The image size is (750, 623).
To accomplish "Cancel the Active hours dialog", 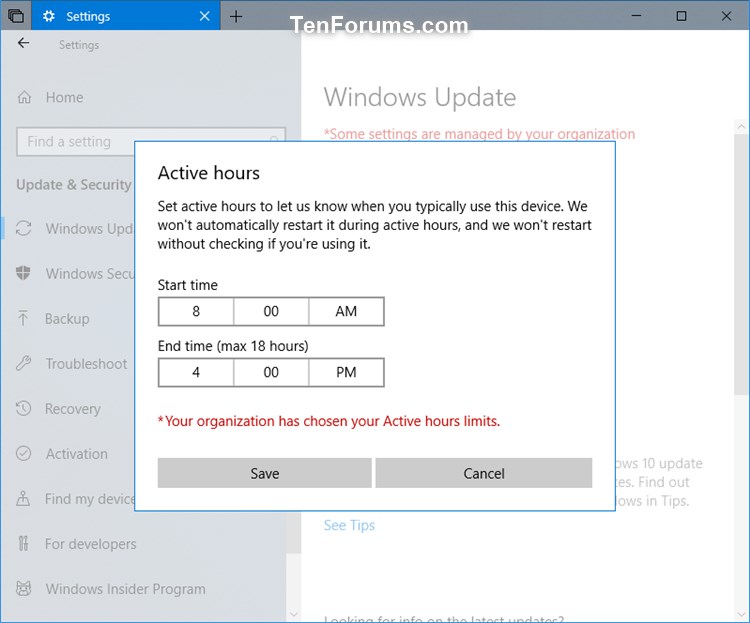I will pos(484,473).
